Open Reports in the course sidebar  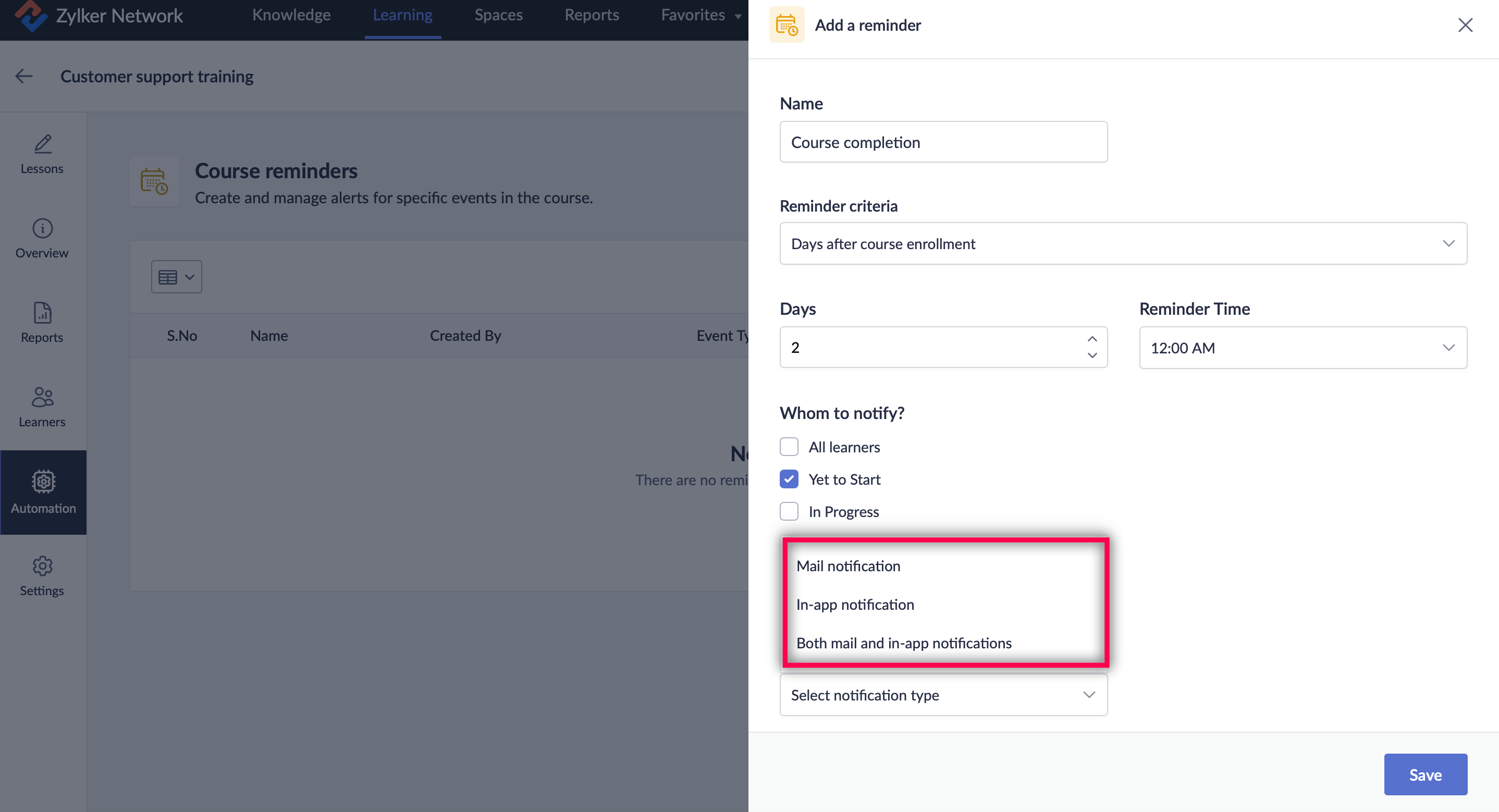42,323
